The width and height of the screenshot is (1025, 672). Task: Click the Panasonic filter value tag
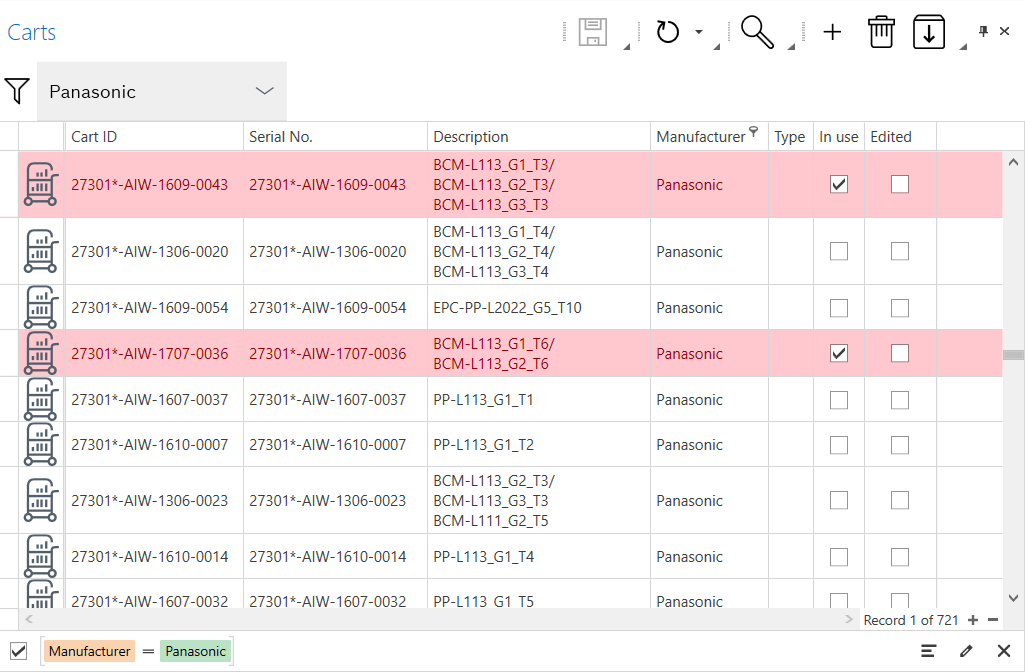pyautogui.click(x=195, y=651)
